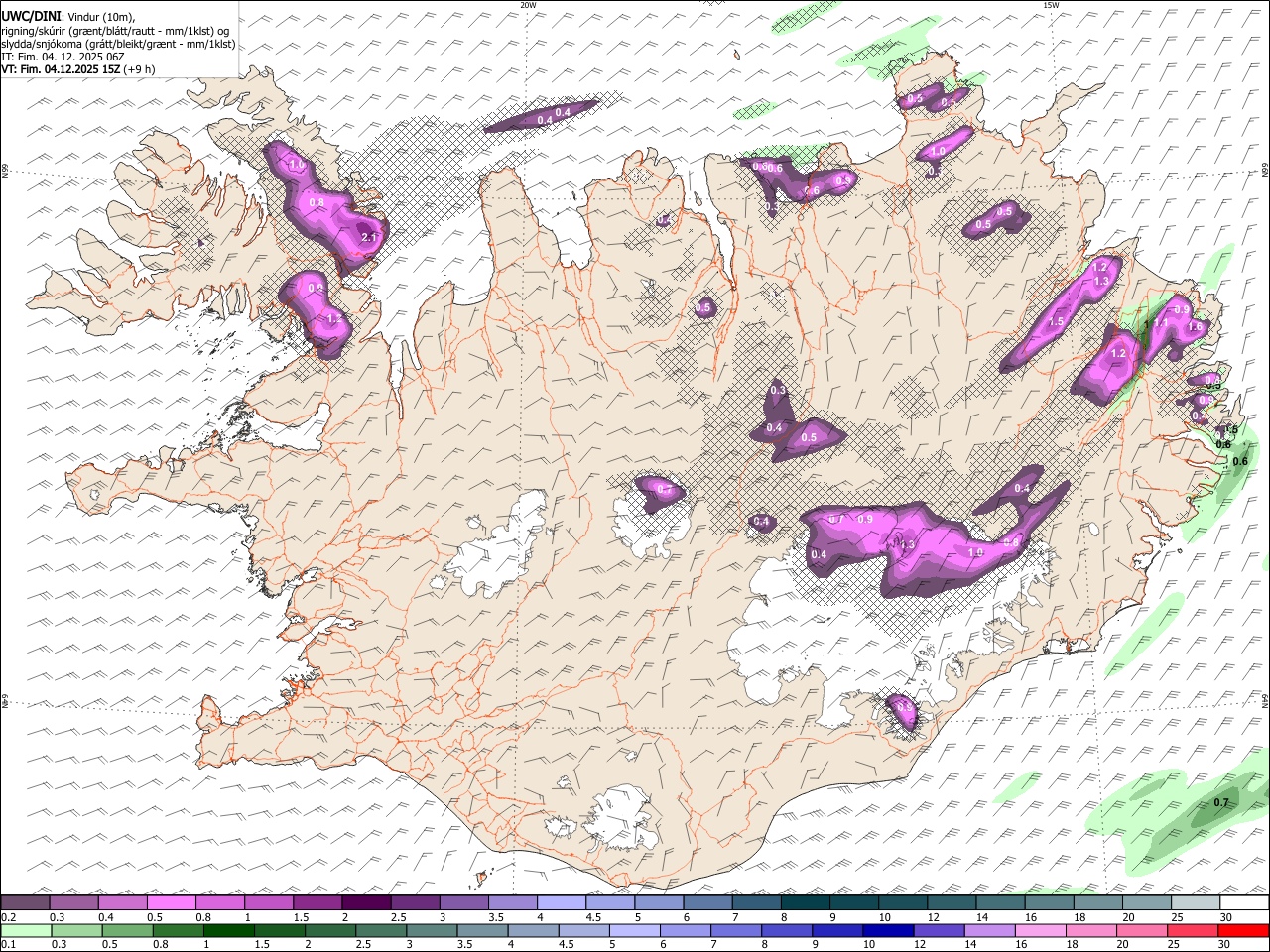
Task: Click lower legend swatch between 2 and 2.5
Action: tap(330, 930)
